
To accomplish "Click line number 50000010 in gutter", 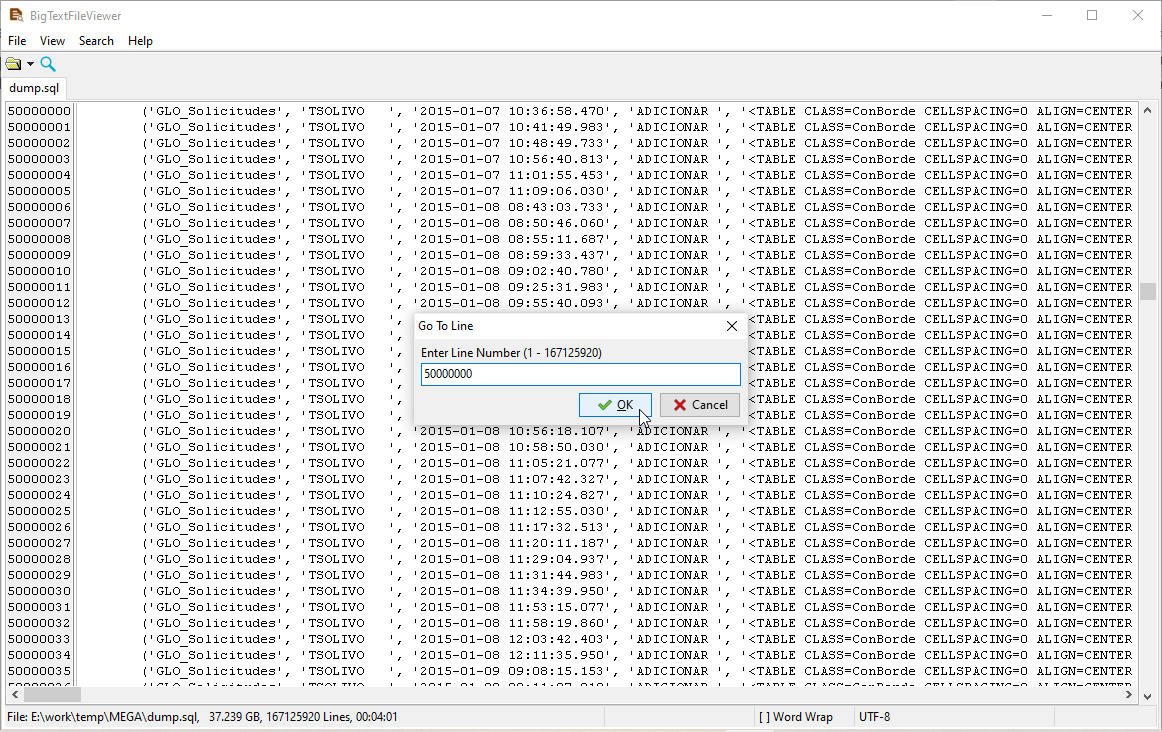I will (39, 271).
